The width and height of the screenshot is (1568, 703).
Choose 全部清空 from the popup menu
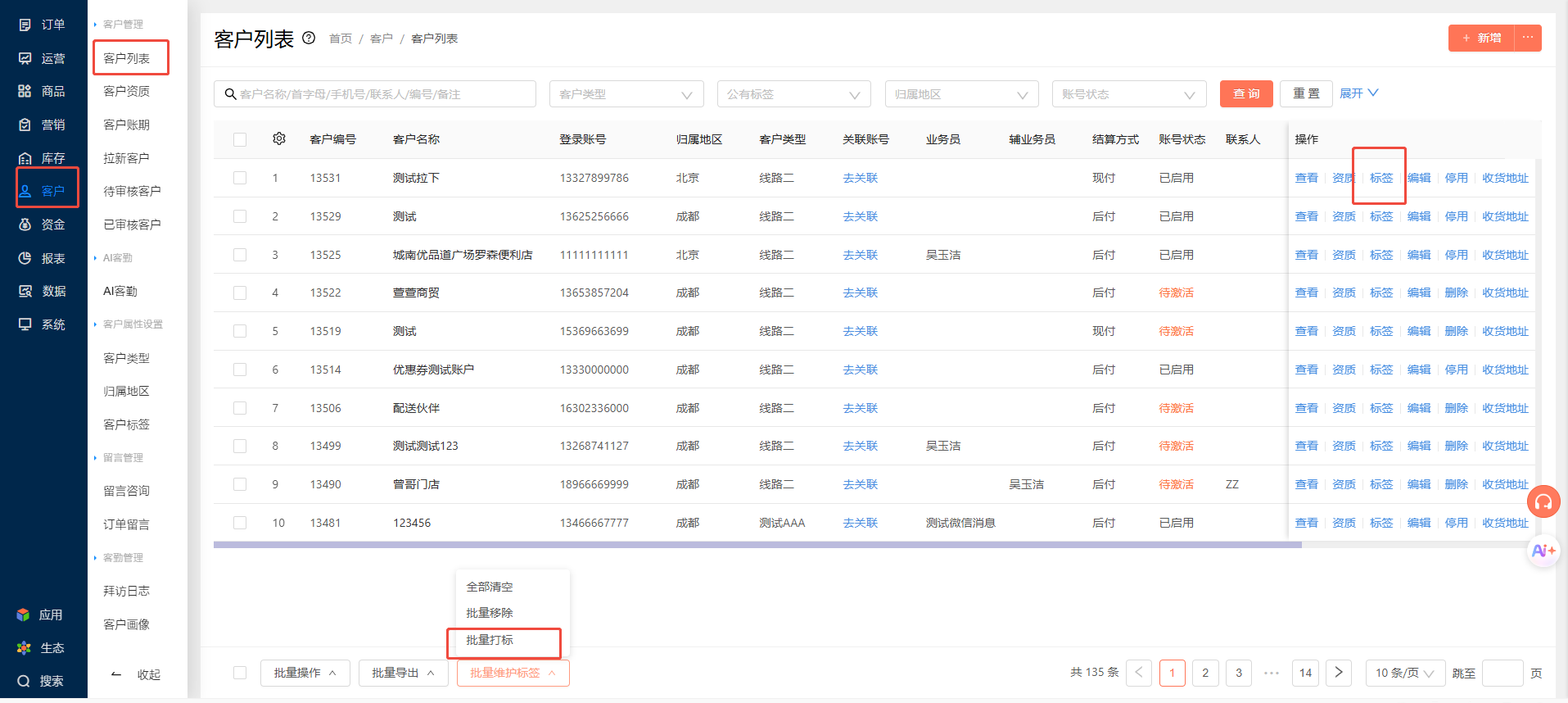[490, 587]
